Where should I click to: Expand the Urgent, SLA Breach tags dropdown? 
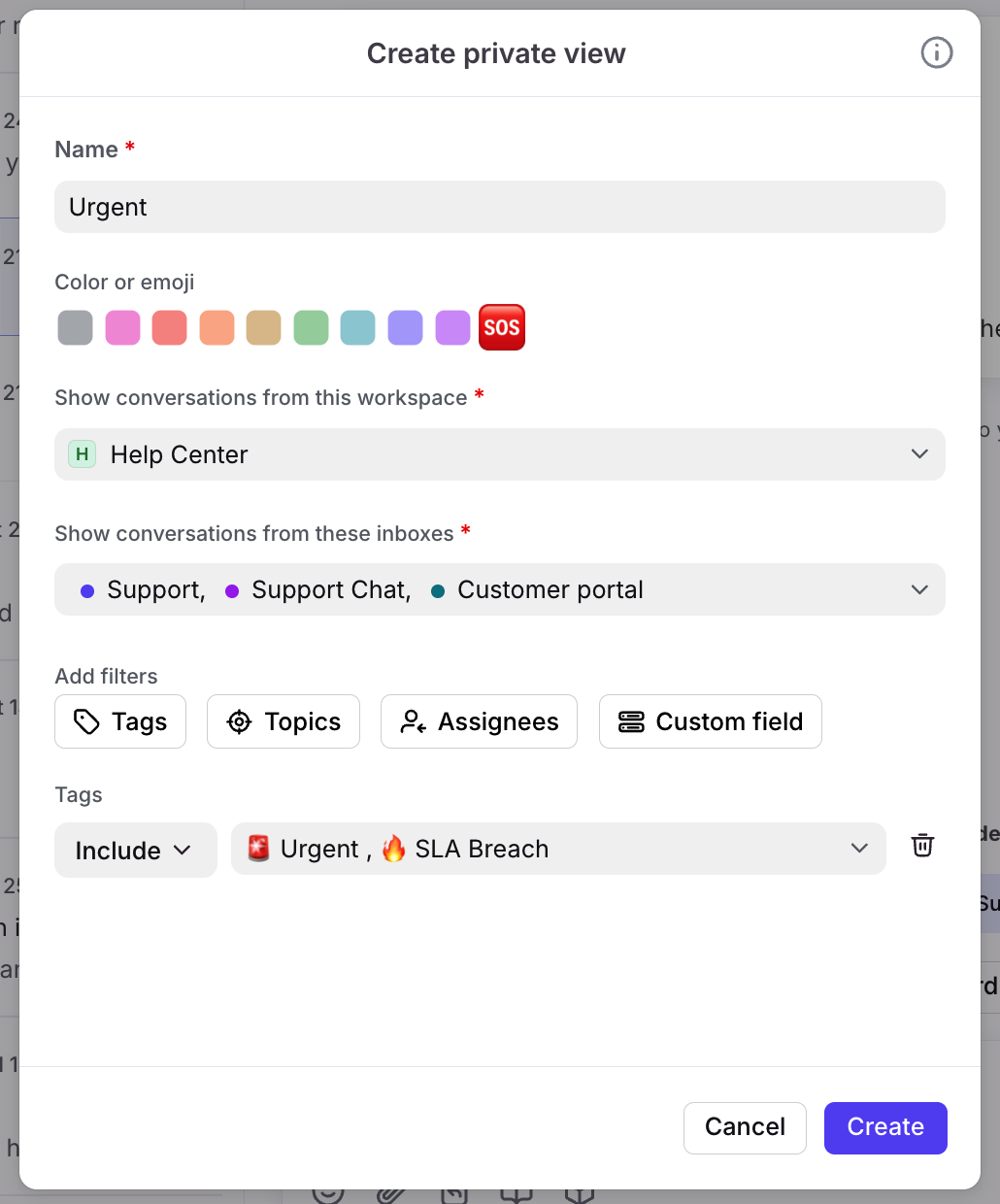[x=558, y=849]
